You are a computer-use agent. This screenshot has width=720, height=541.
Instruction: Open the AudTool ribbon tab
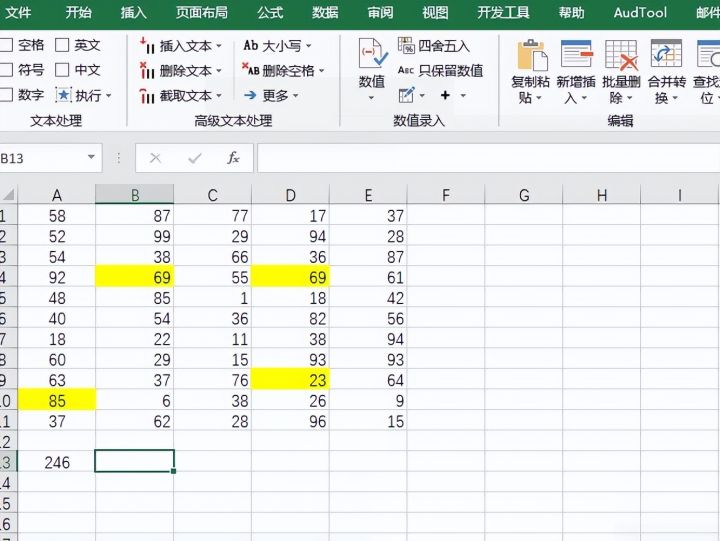coord(640,12)
